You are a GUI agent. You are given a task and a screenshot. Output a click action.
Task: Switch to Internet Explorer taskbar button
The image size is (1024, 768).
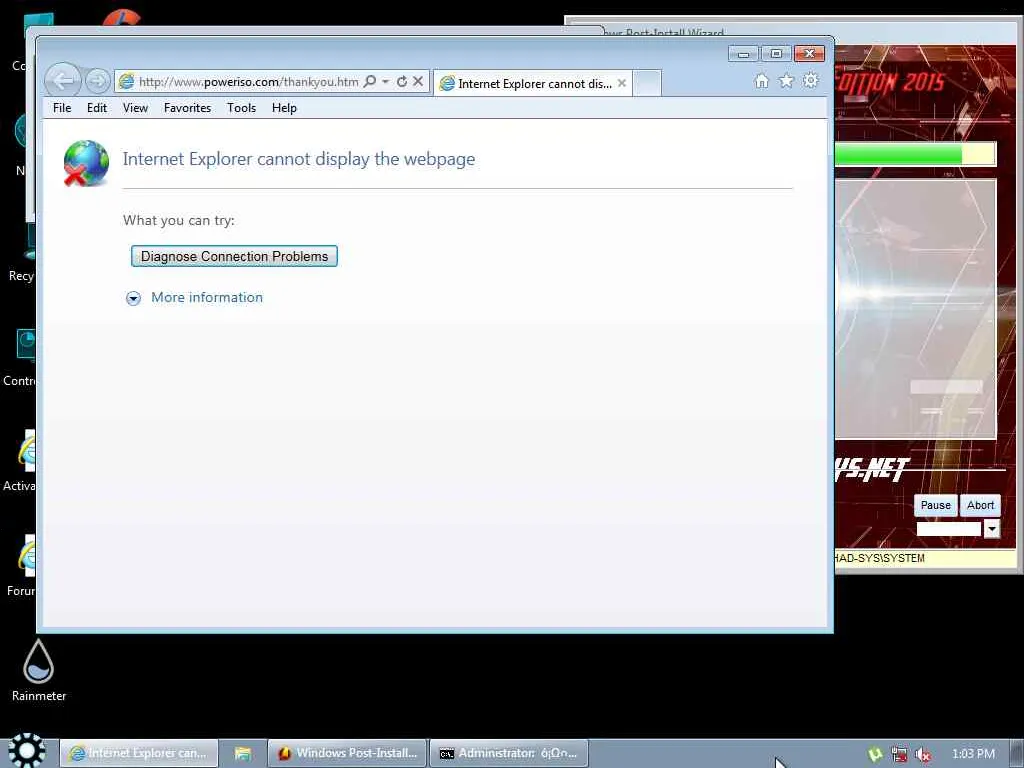(x=139, y=753)
